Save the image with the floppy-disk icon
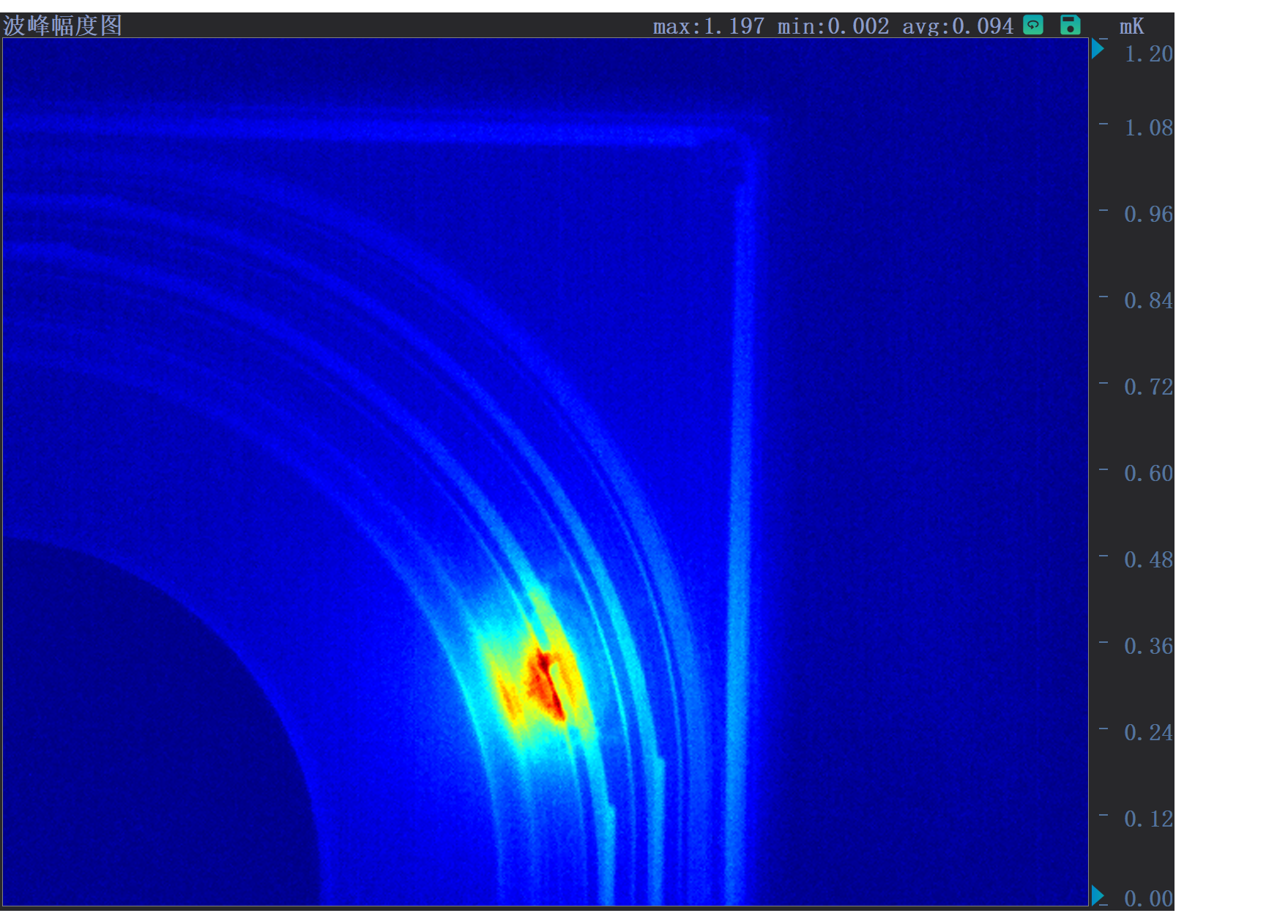The image size is (1288, 924). 1071,25
